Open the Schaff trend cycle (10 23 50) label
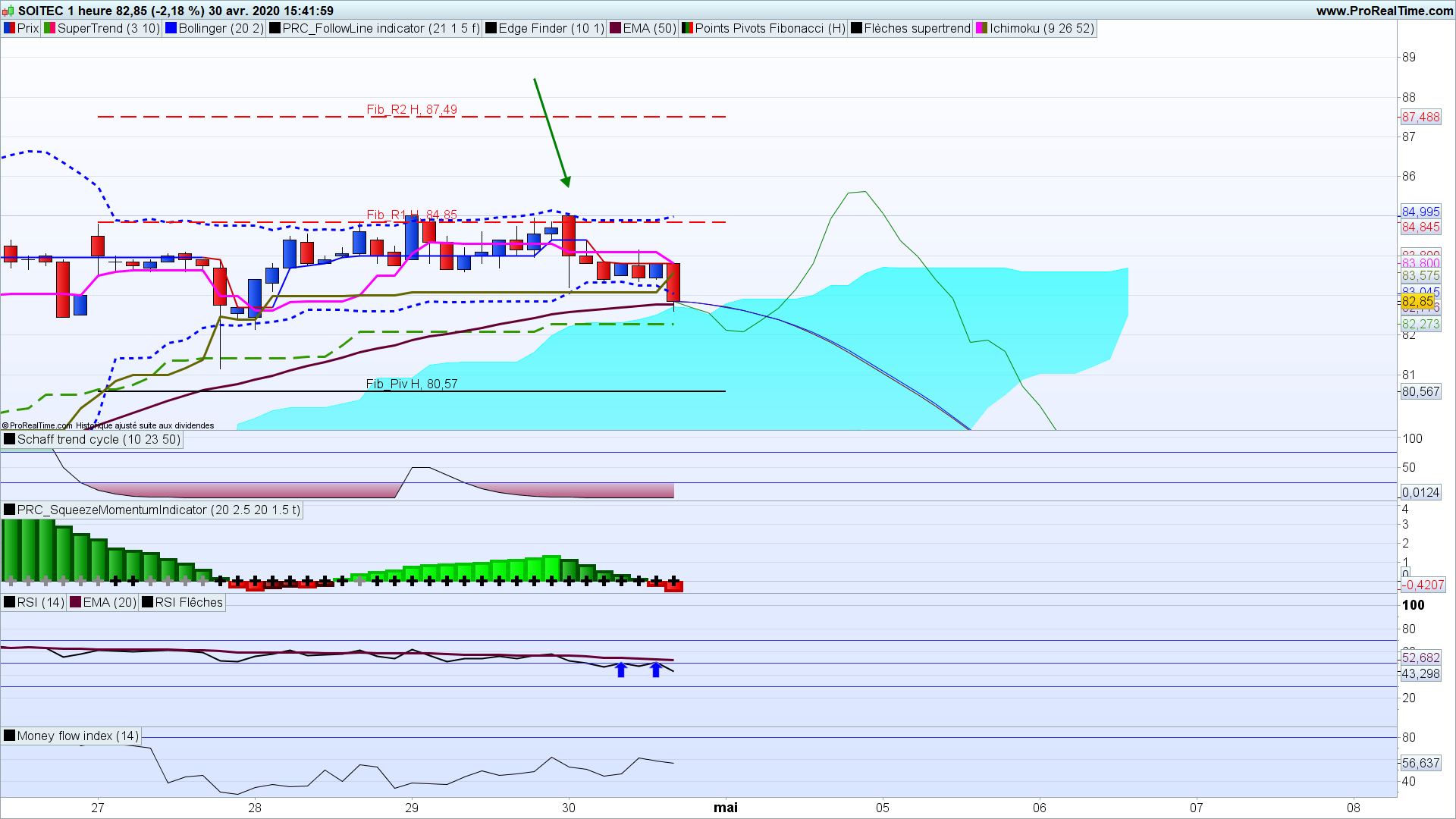1456x819 pixels. [x=99, y=439]
